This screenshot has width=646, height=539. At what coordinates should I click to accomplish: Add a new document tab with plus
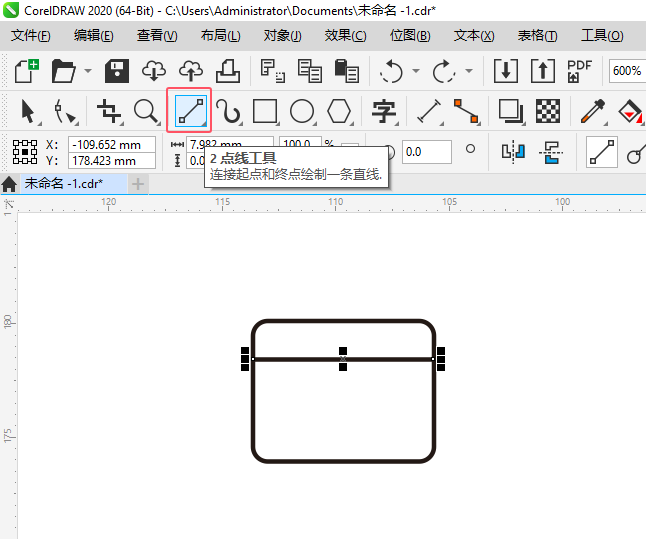pyautogui.click(x=138, y=184)
